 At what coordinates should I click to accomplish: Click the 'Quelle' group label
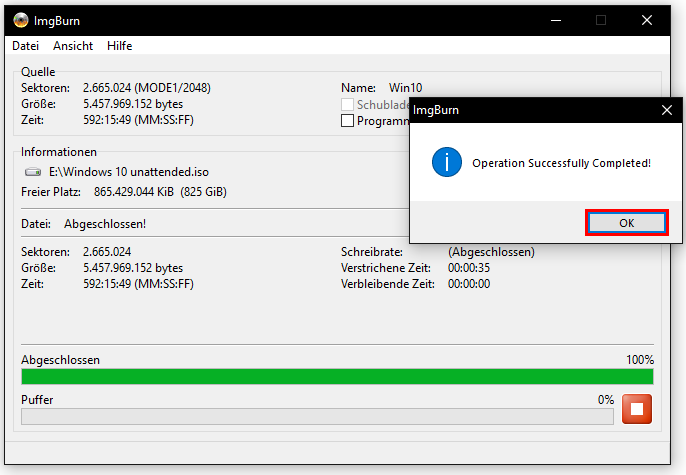click(38, 72)
